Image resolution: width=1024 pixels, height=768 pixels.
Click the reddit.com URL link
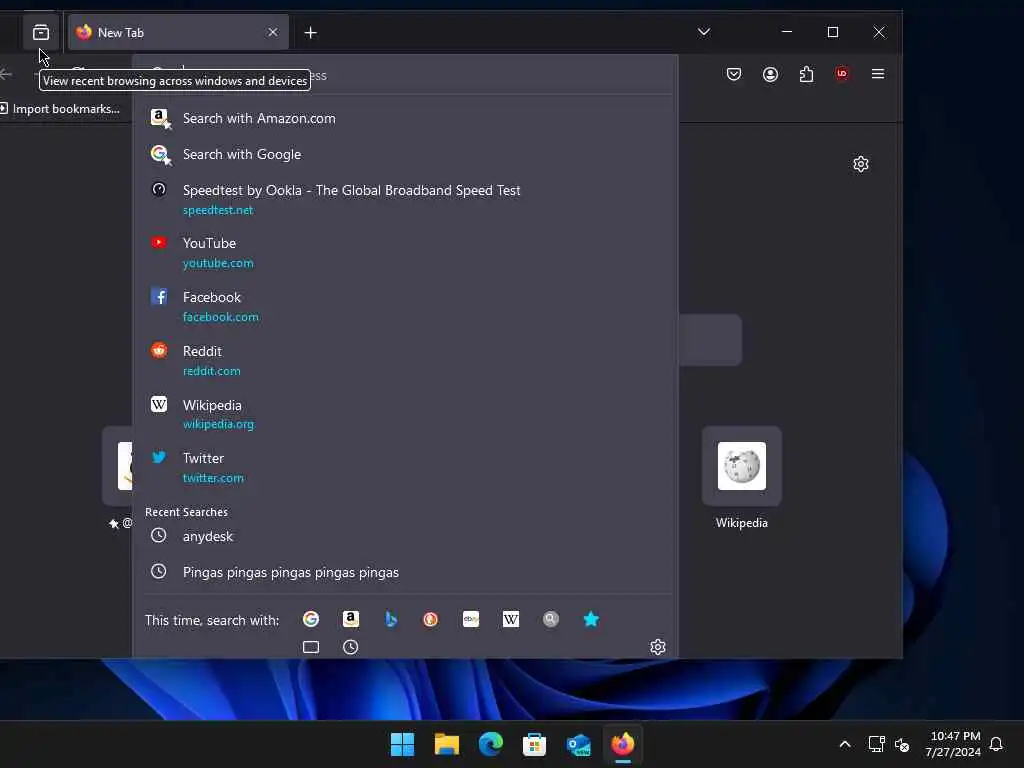click(212, 371)
